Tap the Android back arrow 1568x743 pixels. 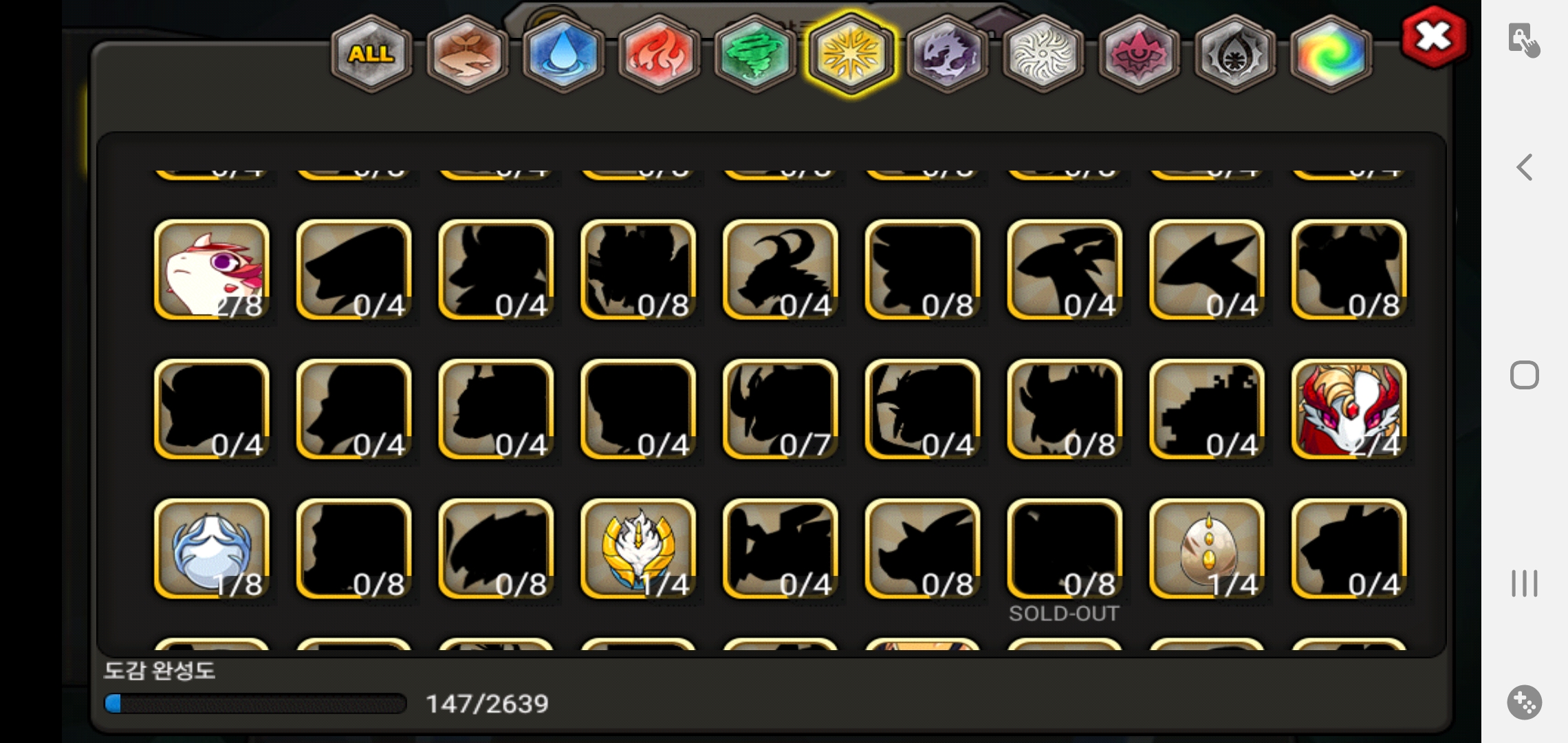tap(1525, 167)
